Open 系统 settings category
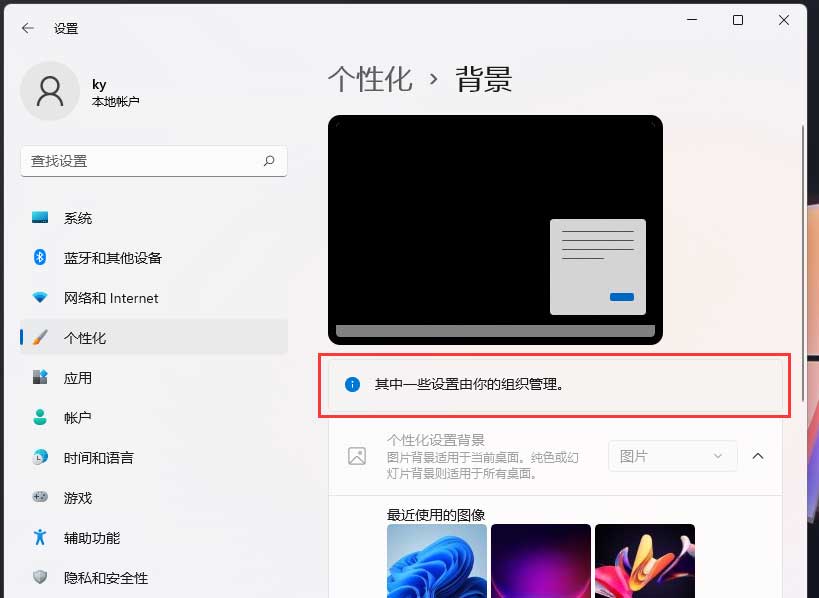Viewport: 819px width, 598px height. tap(78, 218)
